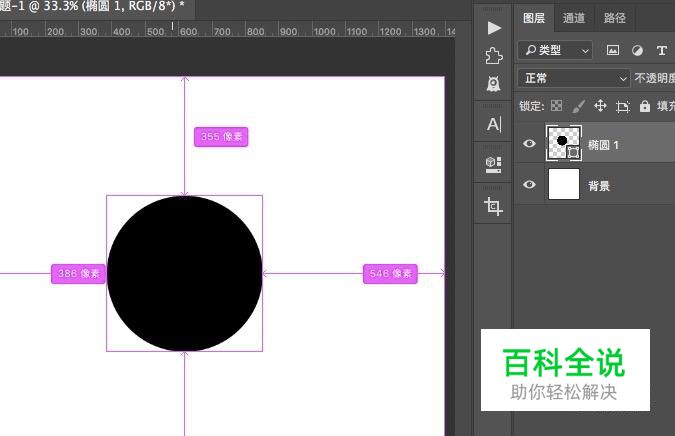
Task: Toggle lock all padlock icon
Action: (x=644, y=106)
